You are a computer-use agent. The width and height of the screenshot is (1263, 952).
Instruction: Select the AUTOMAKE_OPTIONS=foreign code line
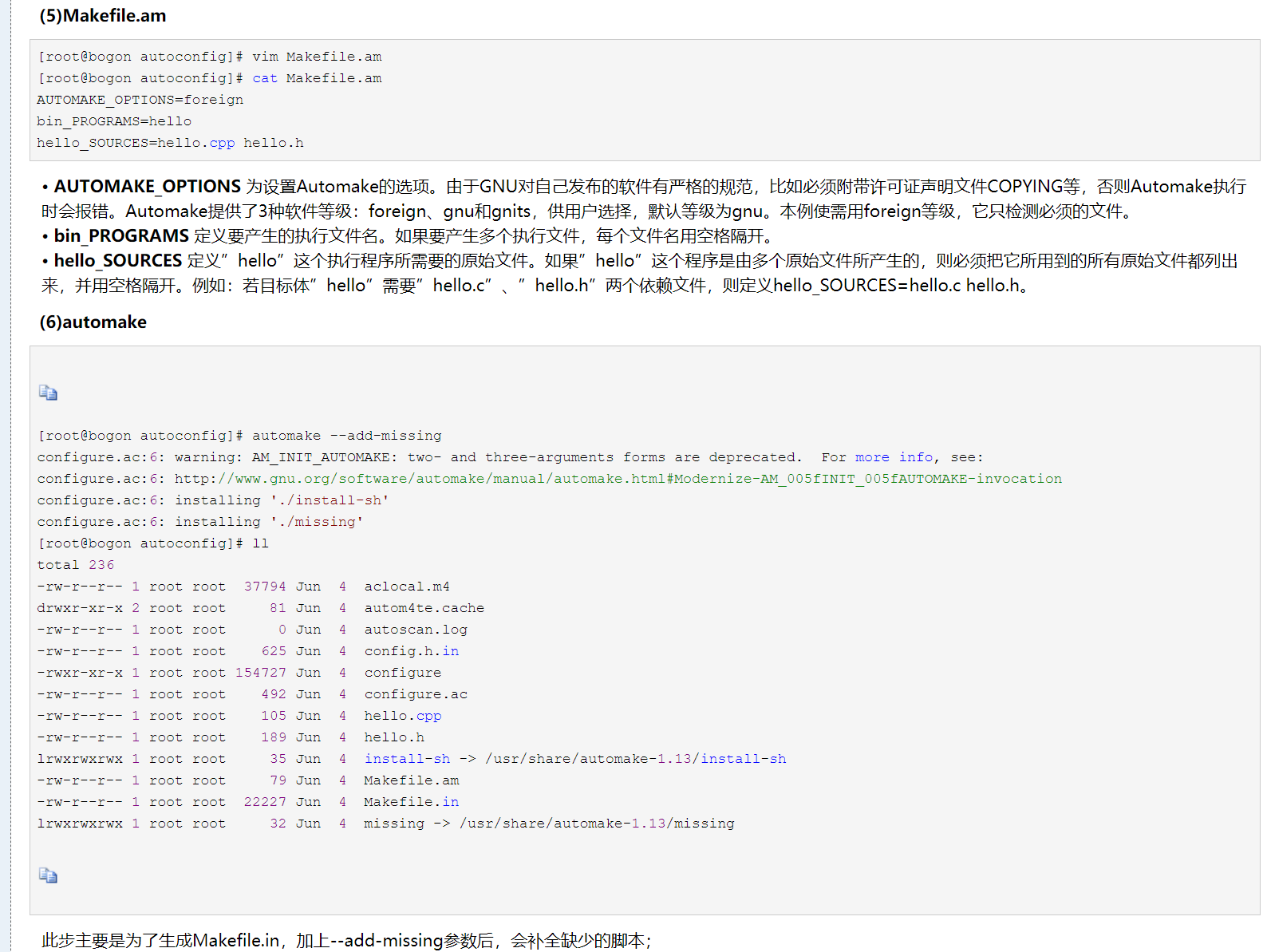point(140,100)
